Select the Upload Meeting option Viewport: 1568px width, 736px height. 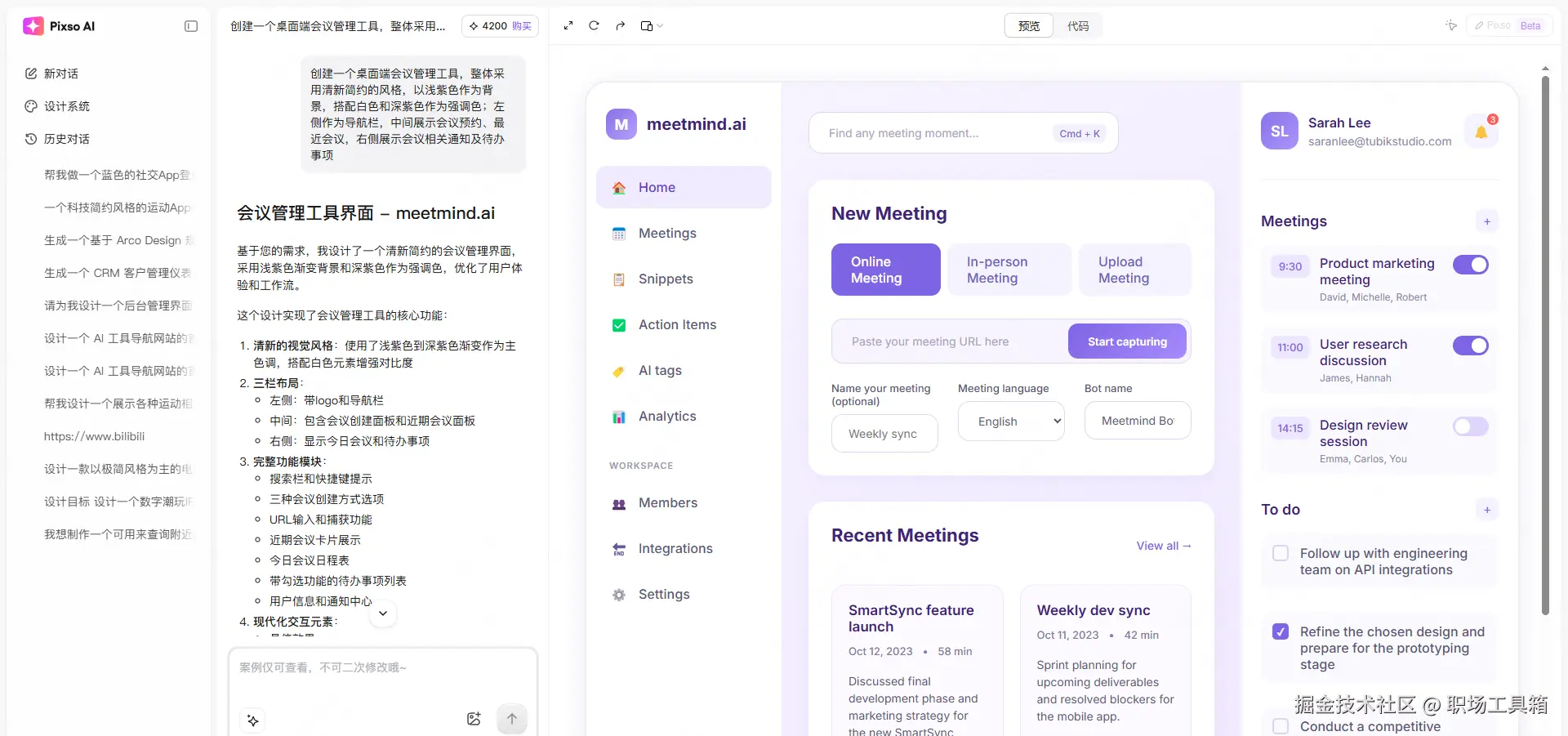point(1135,270)
